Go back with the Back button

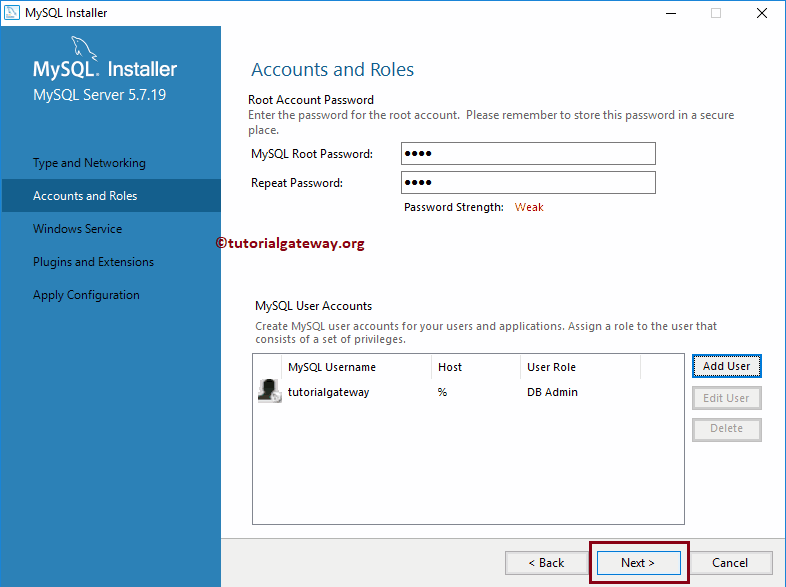[x=546, y=563]
